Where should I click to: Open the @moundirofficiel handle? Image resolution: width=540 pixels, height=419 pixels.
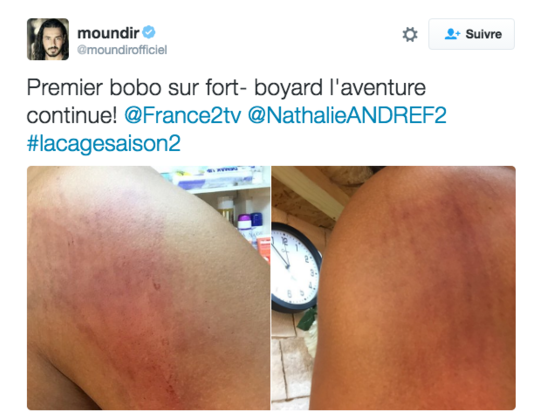pos(122,50)
